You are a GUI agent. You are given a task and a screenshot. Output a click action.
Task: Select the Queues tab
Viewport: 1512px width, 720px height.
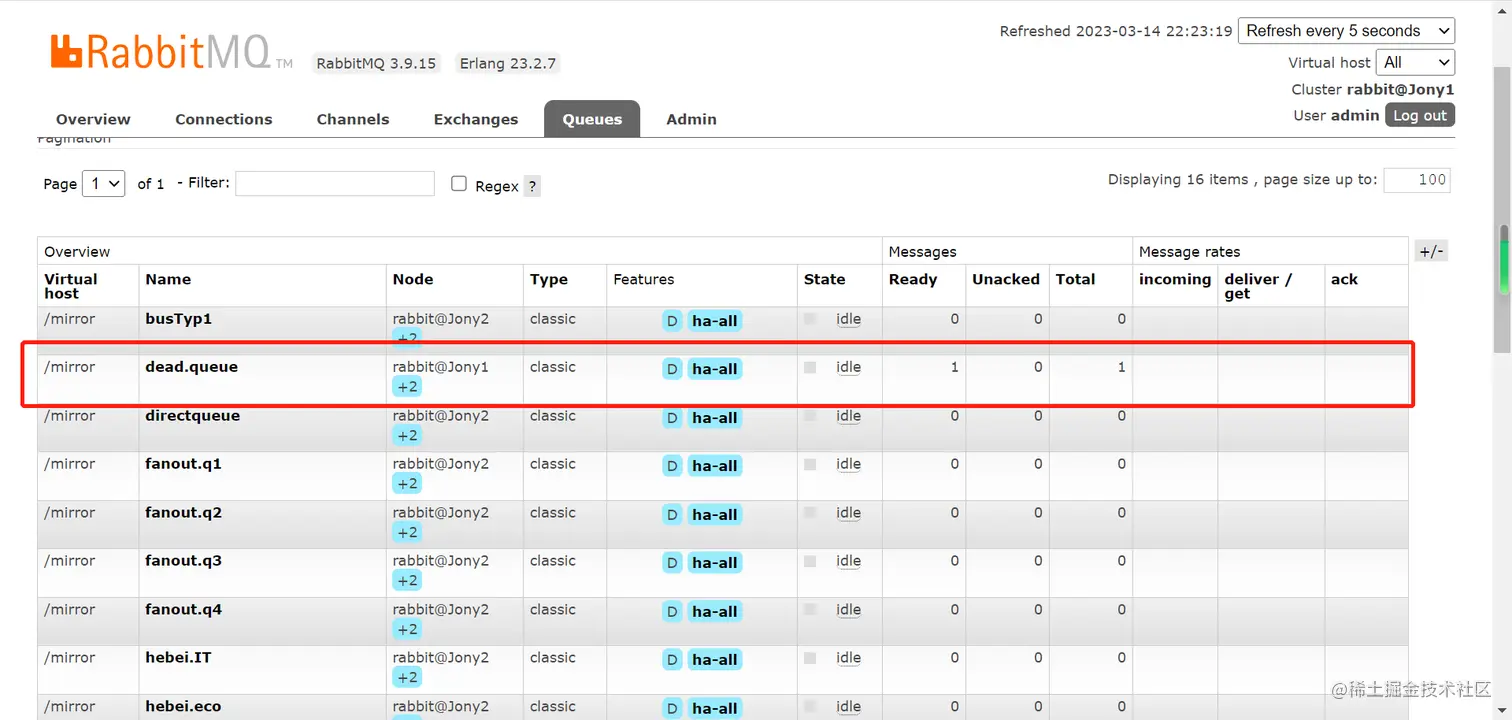(x=592, y=119)
